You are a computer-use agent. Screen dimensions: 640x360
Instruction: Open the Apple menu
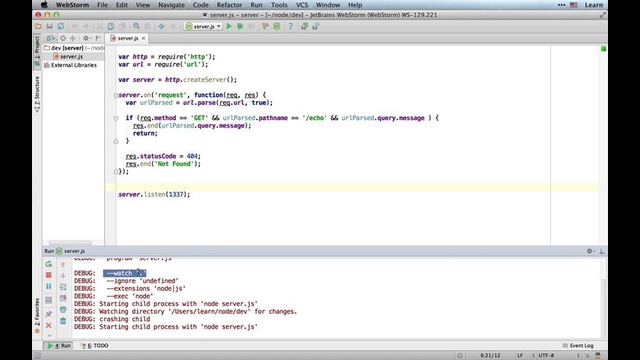click(44, 5)
